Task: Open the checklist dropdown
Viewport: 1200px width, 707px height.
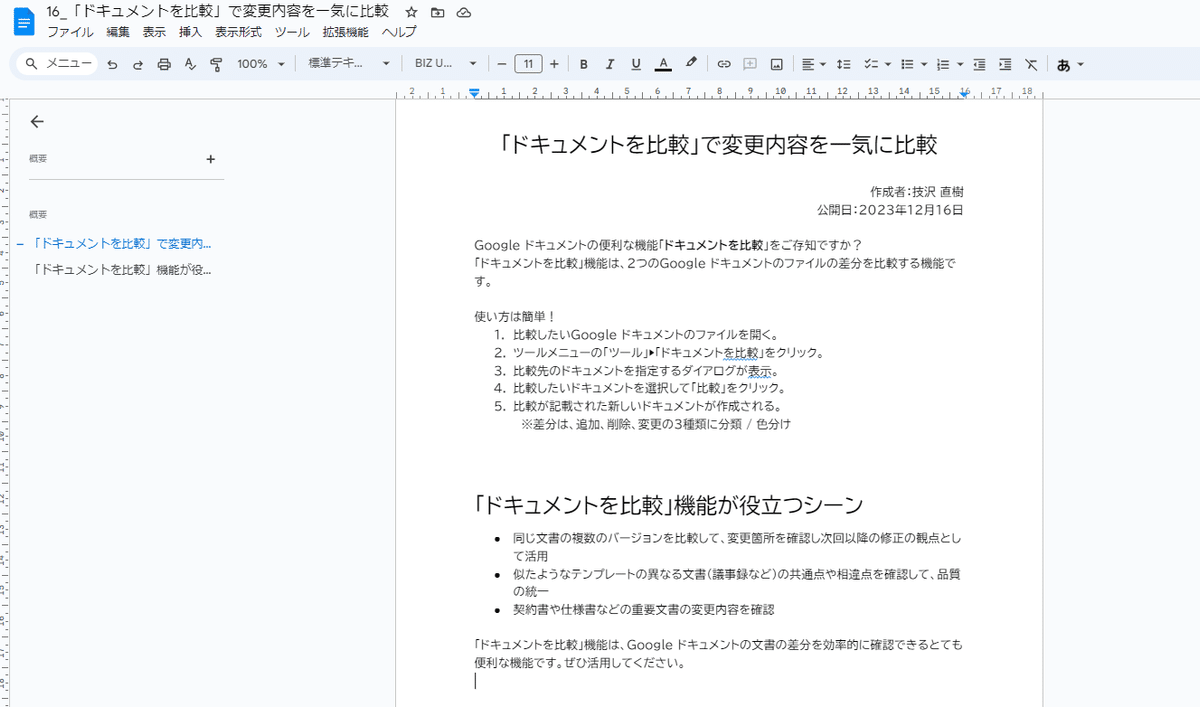Action: click(x=876, y=64)
